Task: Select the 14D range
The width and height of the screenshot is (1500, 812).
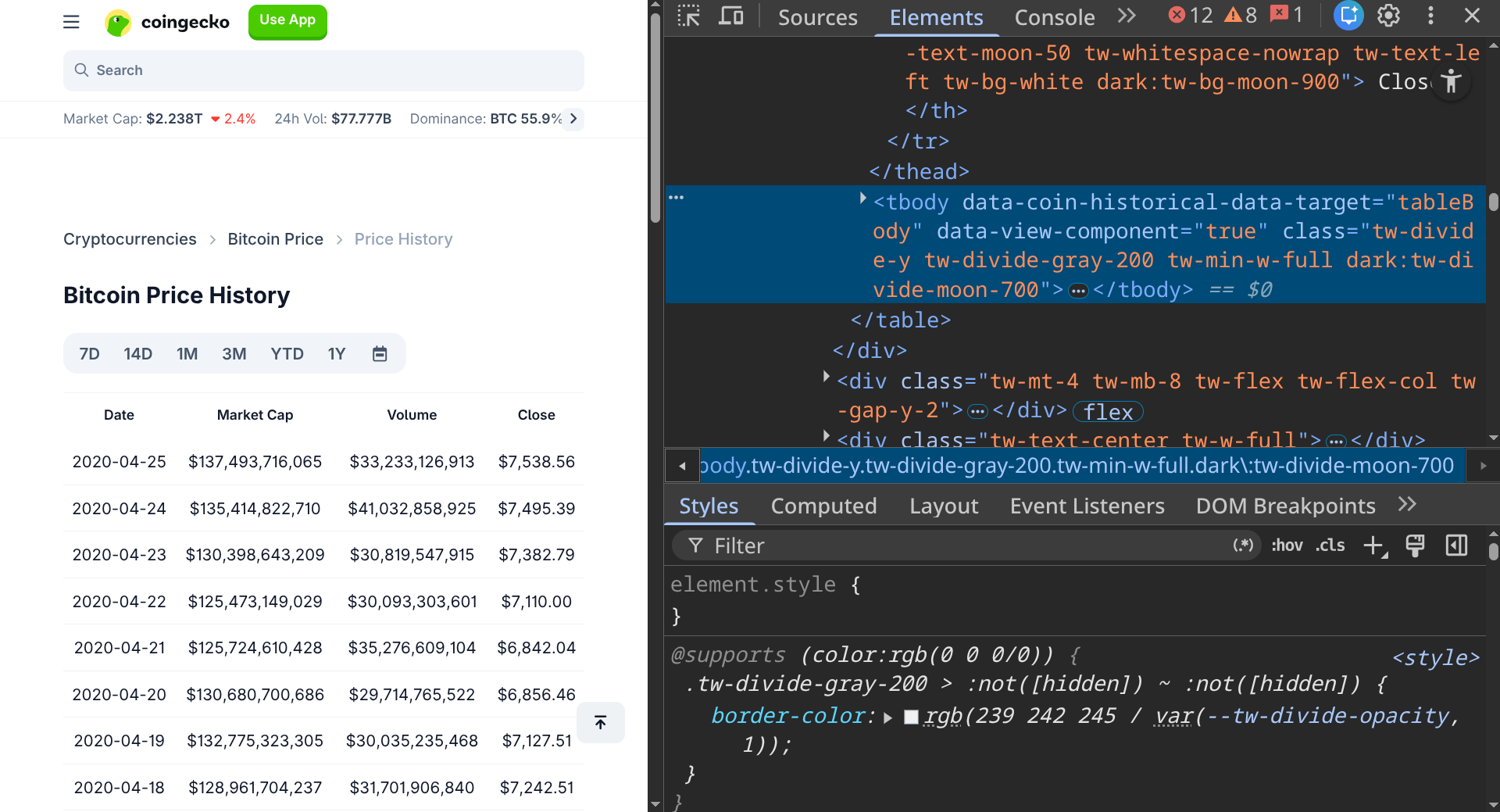Action: (x=138, y=354)
